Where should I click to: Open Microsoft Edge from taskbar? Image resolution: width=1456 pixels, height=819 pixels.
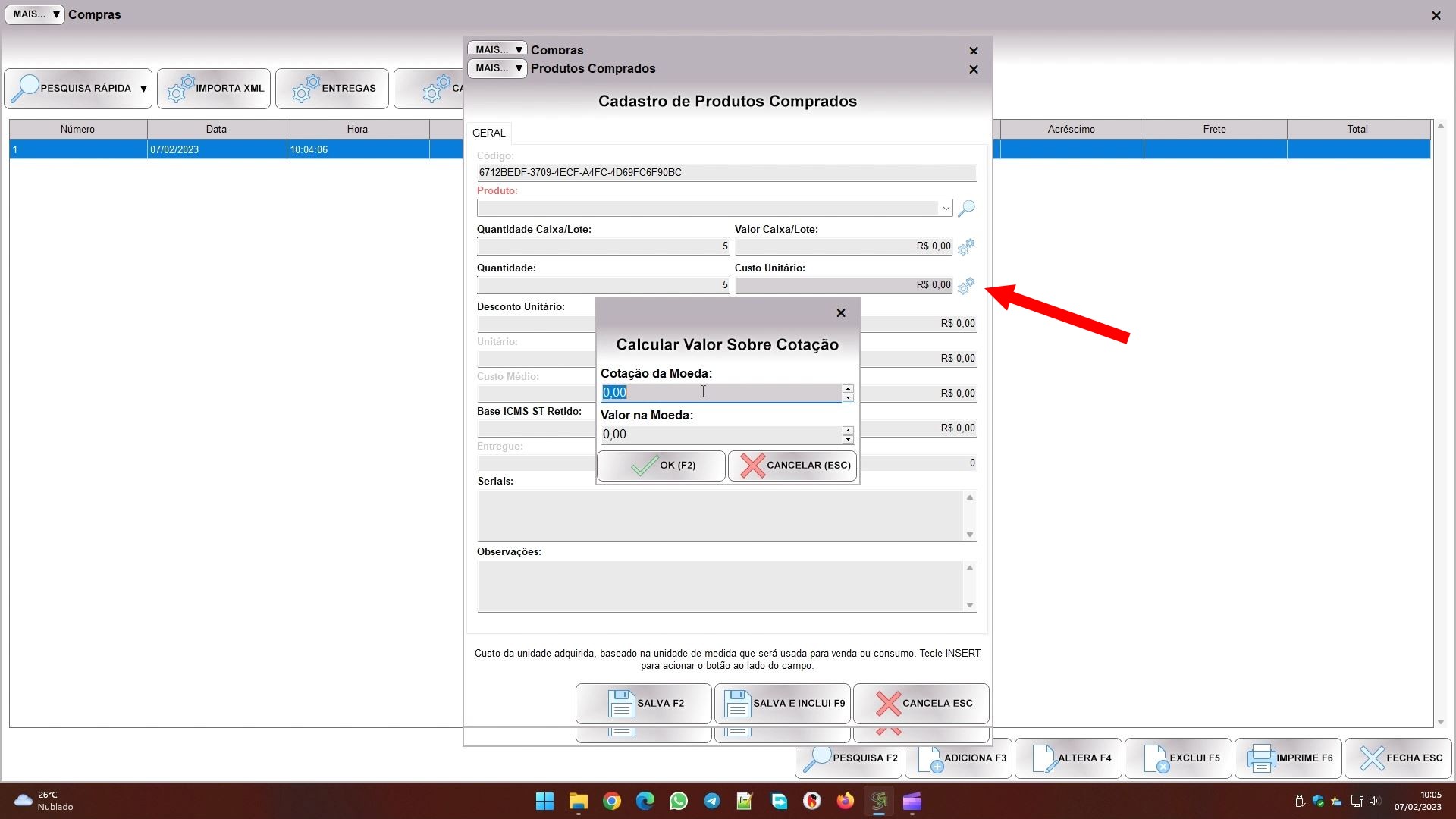pos(645,802)
